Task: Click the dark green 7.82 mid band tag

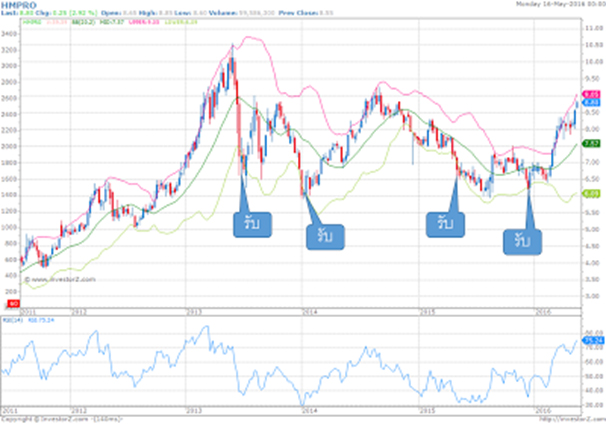Action: (590, 144)
